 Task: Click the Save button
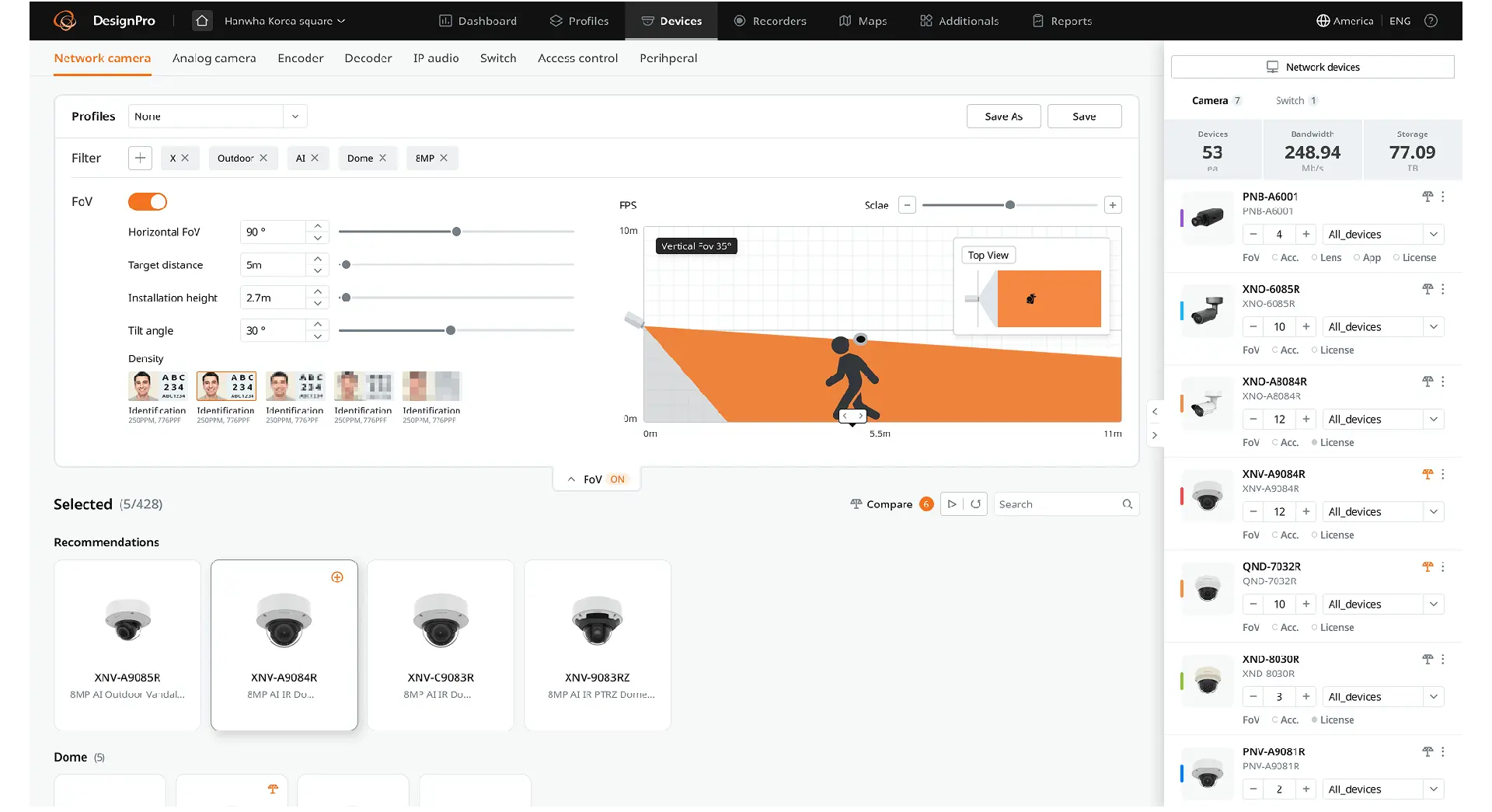pyautogui.click(x=1084, y=117)
